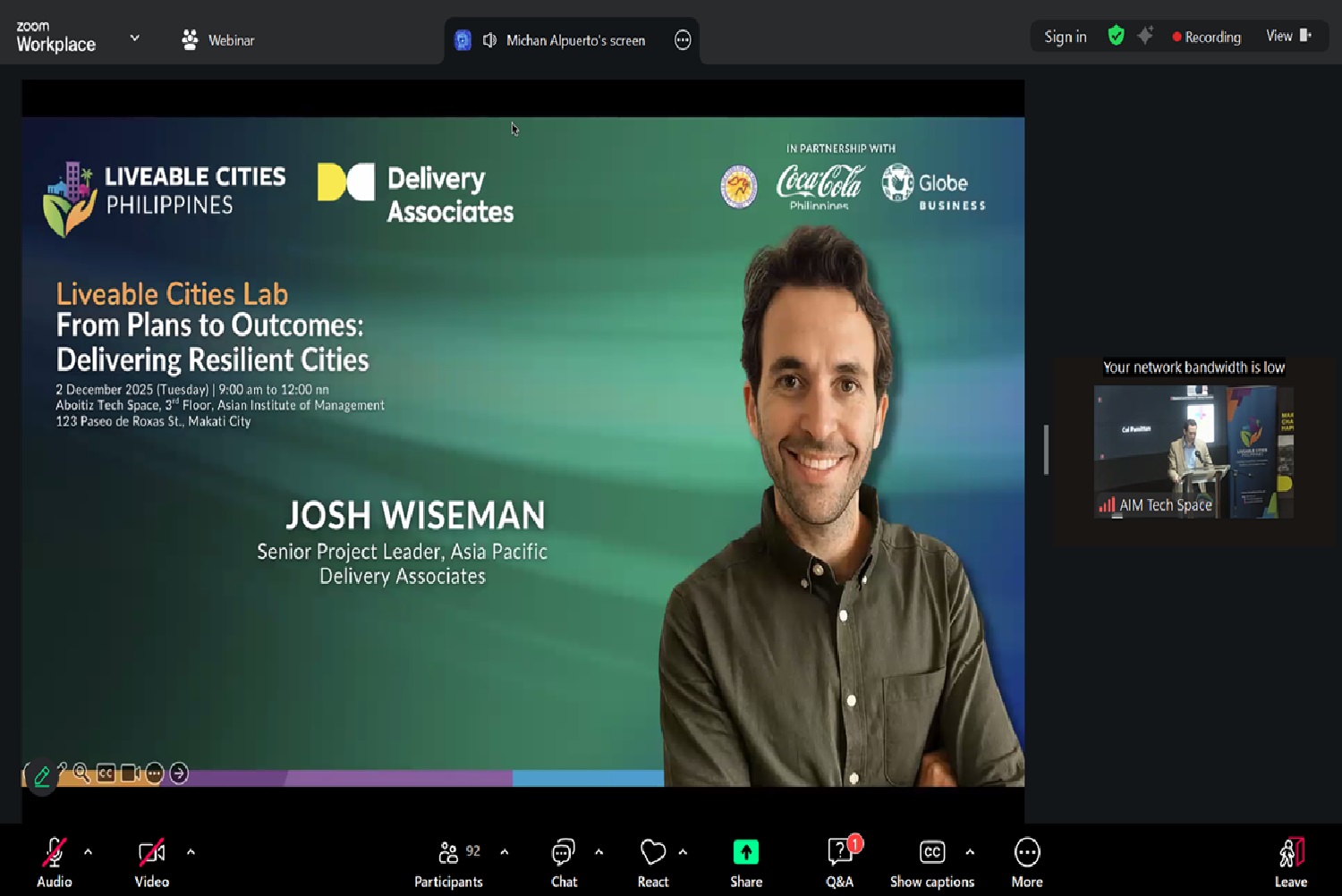Screen dimensions: 1342x896
Task: Select the green pen annotation tool
Action: (42, 775)
